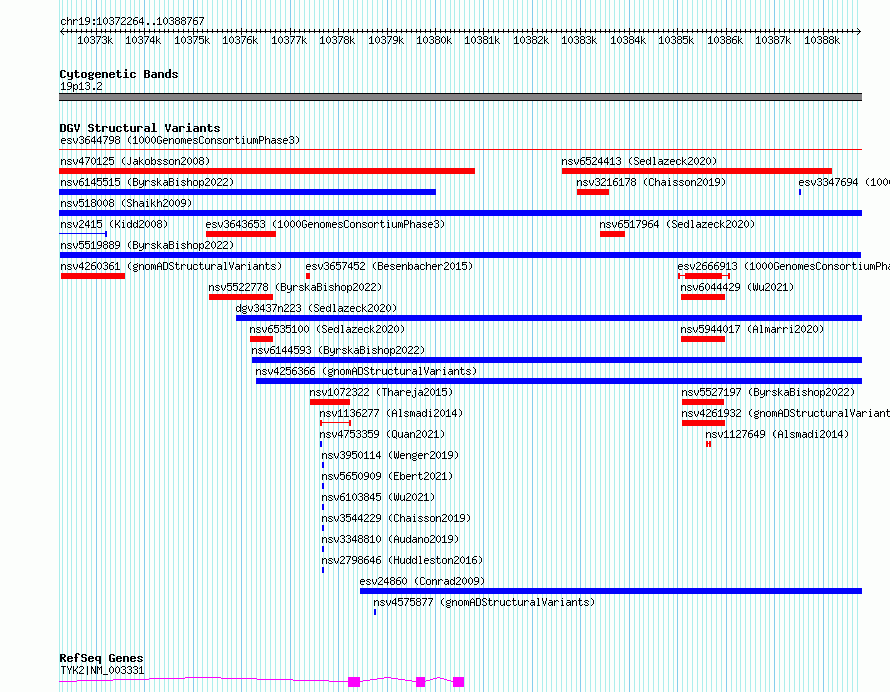Select nsv5519889 (ByrskaBishop2022) label

point(147,245)
